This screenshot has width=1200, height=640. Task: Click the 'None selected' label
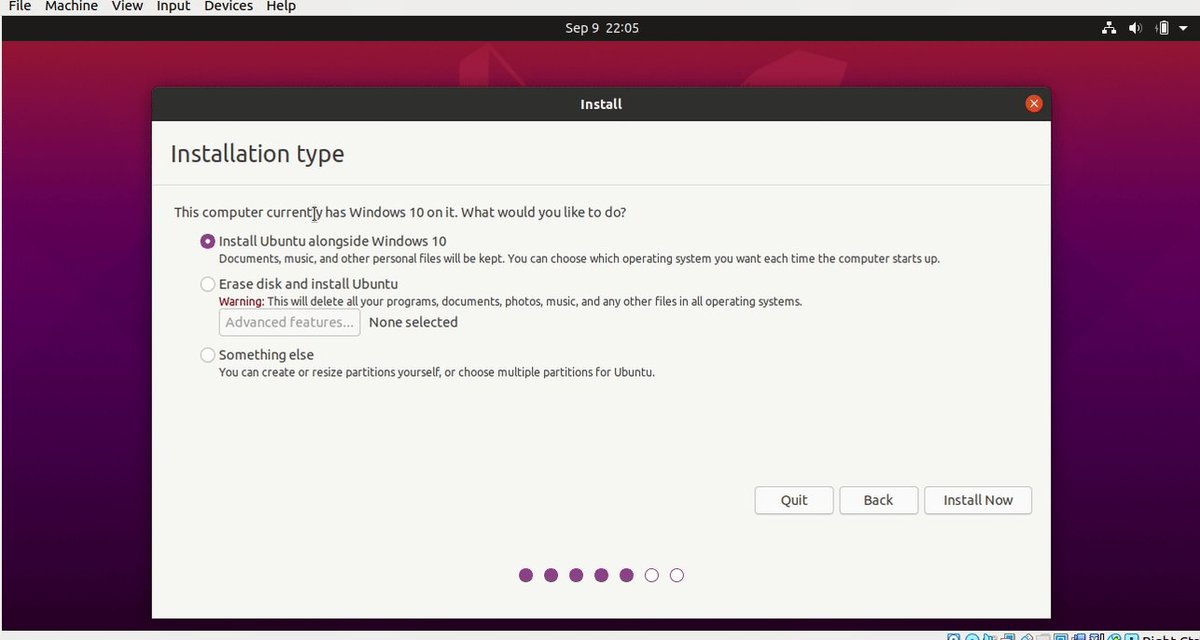click(413, 322)
